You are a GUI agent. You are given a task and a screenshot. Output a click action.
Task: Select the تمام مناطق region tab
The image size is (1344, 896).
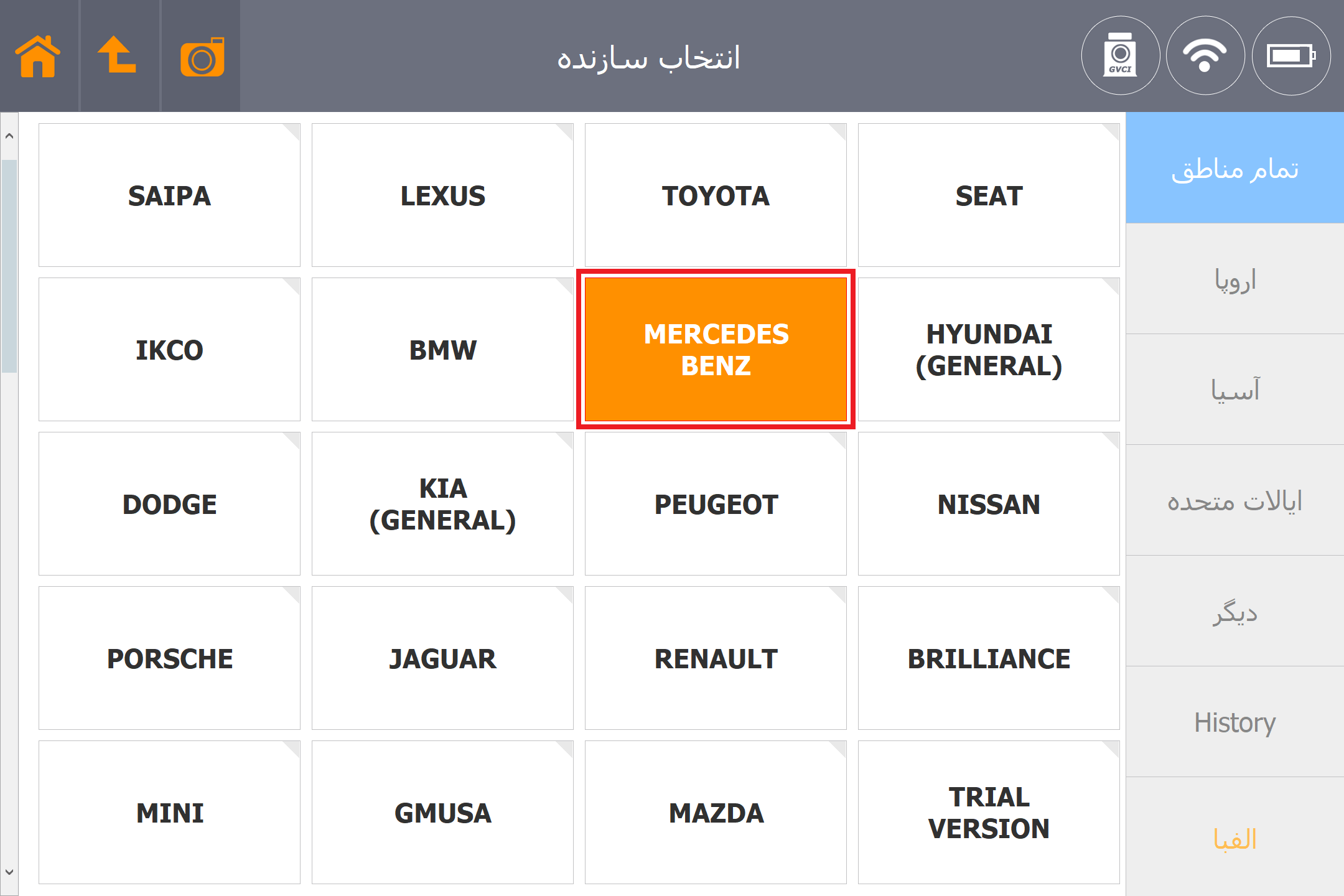coord(1234,168)
